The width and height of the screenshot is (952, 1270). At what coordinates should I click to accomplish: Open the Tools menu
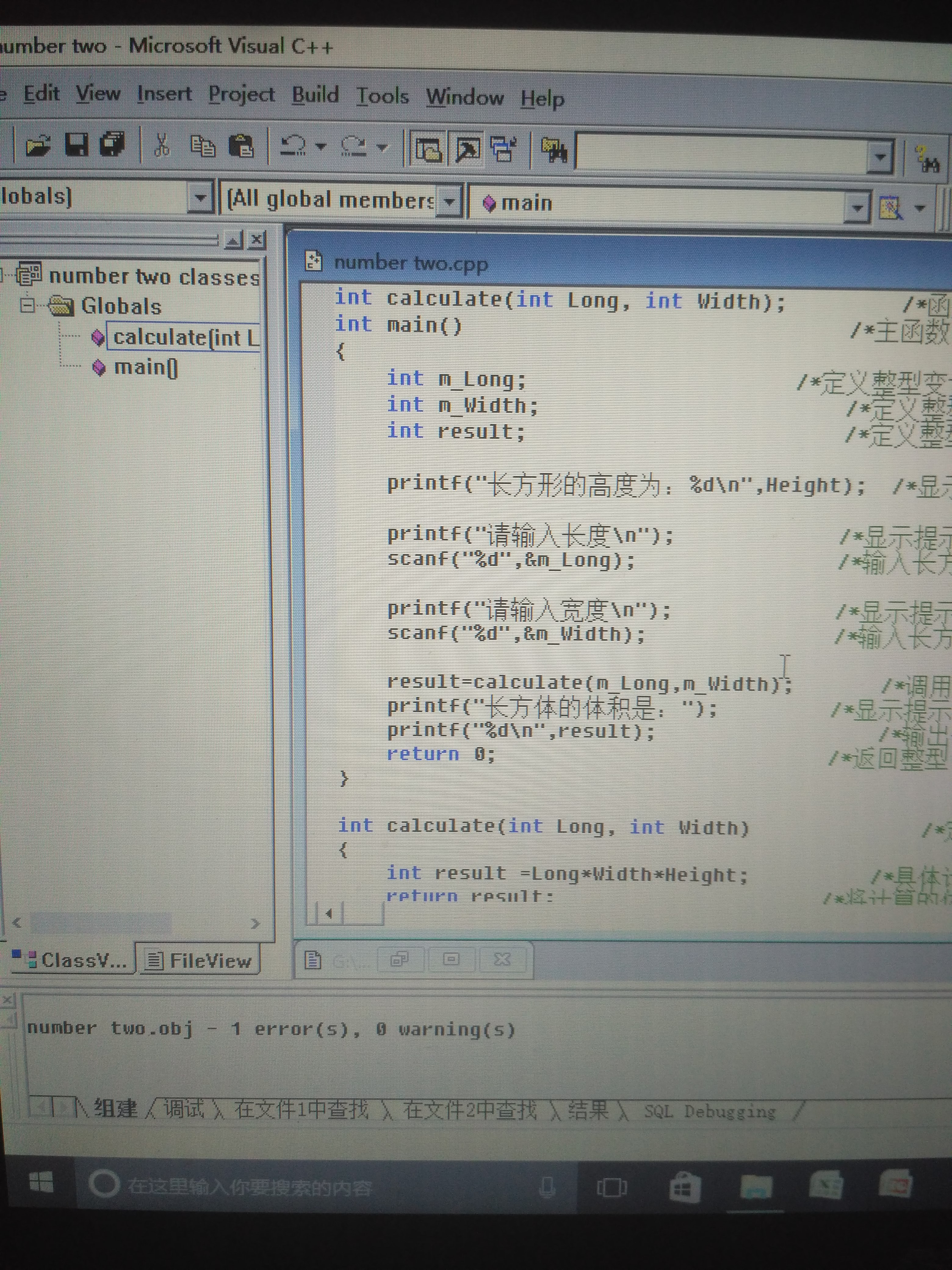(x=383, y=96)
